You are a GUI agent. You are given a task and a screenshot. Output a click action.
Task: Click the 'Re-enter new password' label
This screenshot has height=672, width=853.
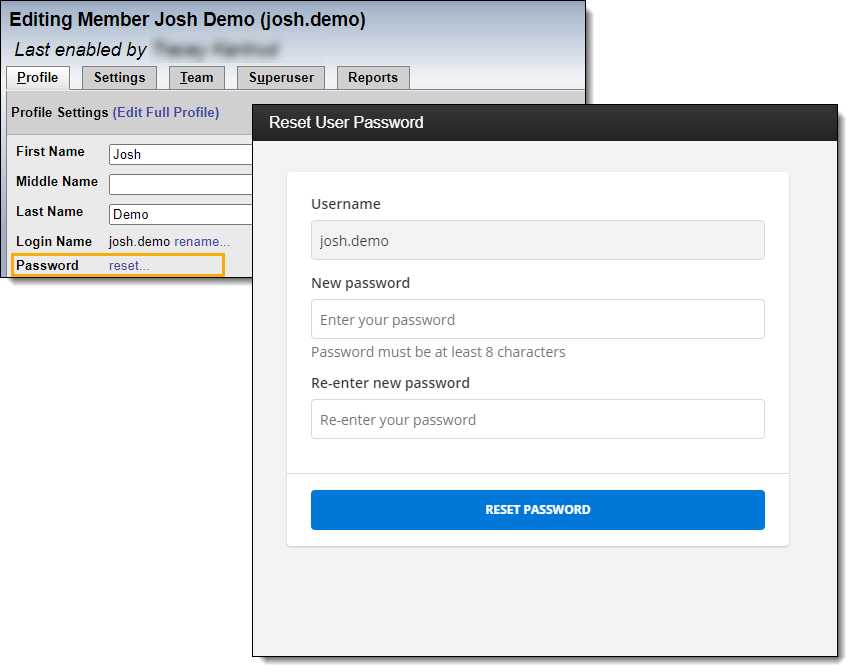click(391, 383)
